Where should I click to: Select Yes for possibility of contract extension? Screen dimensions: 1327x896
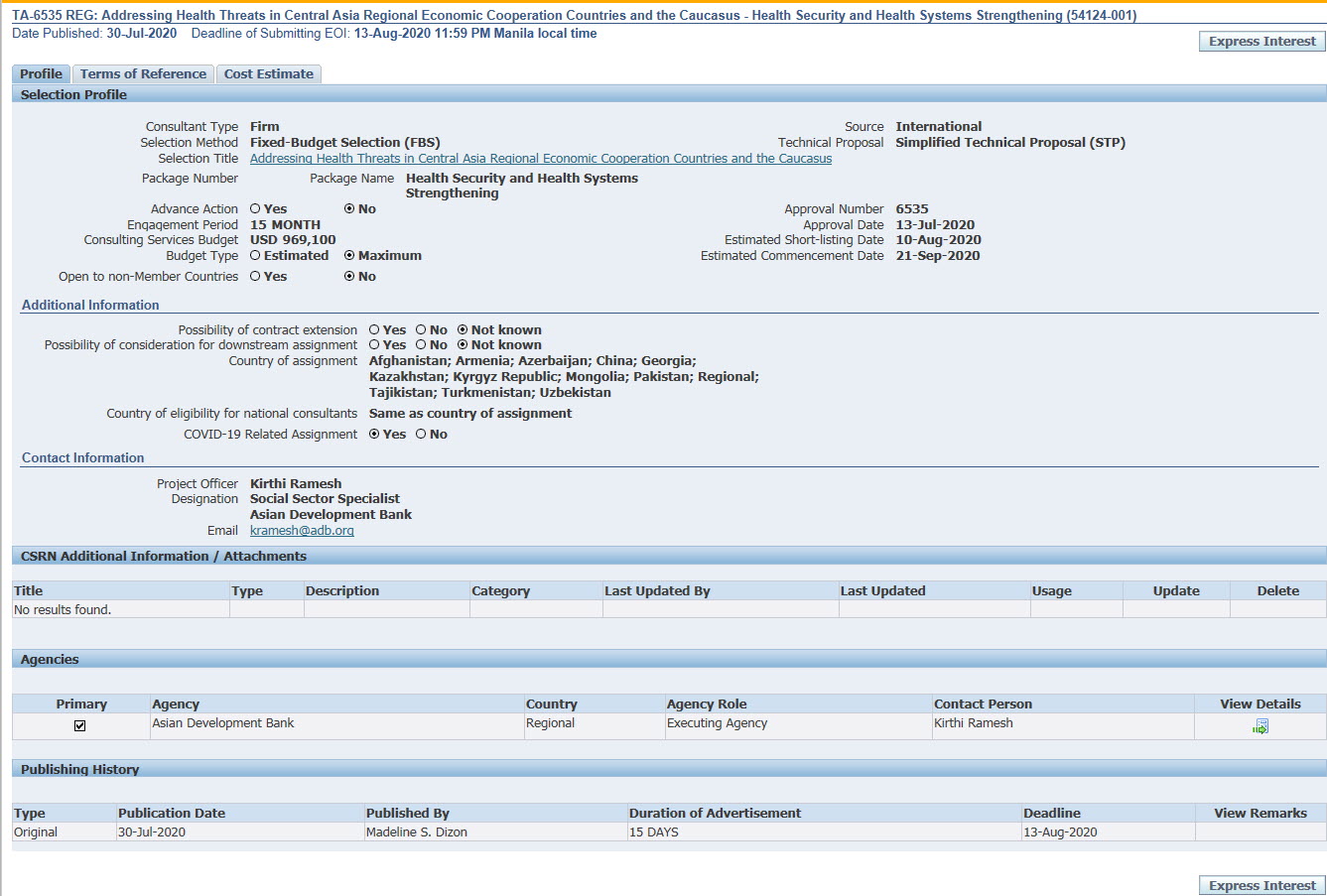point(374,330)
